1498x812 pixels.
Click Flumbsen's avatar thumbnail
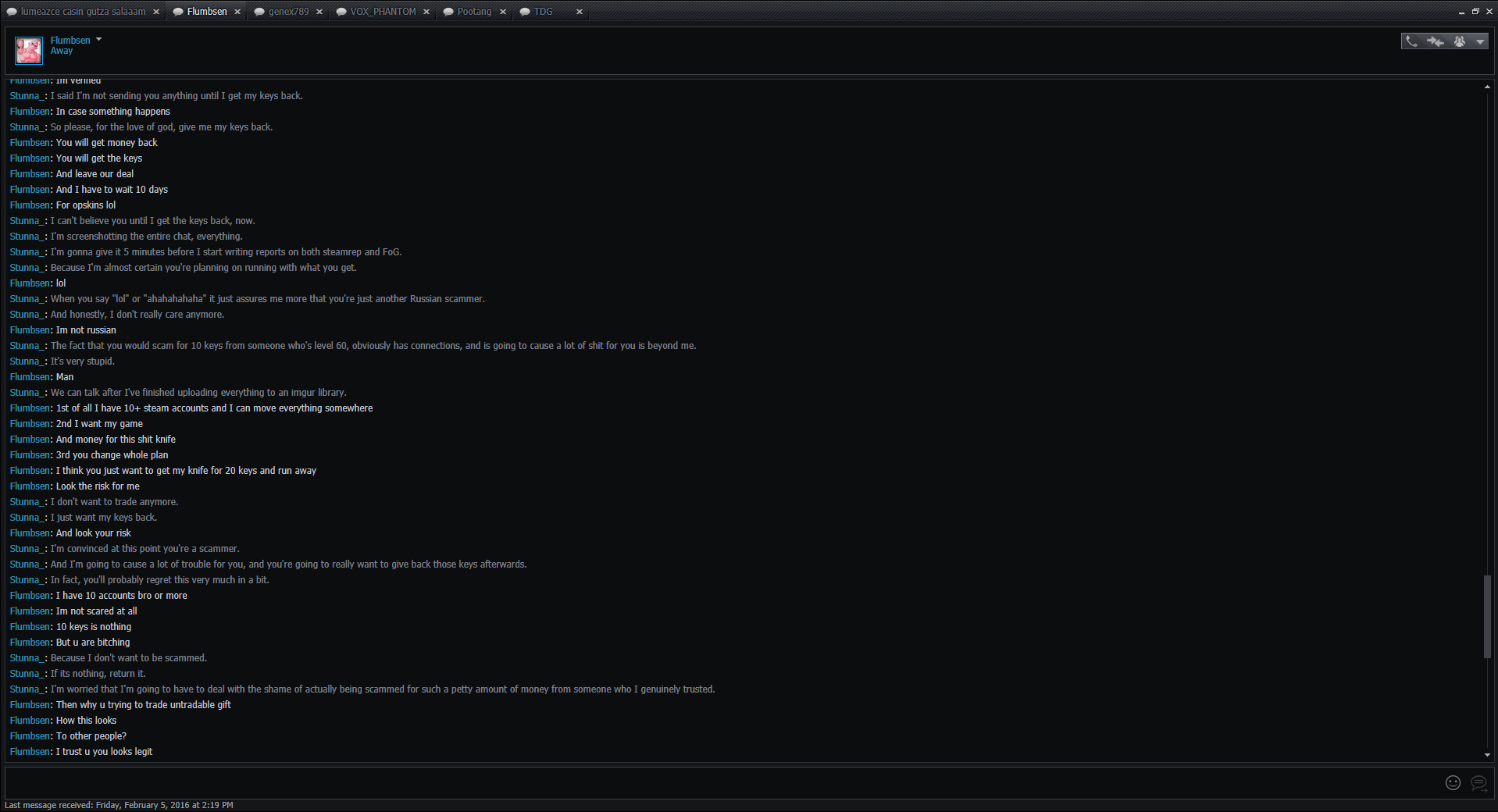click(29, 51)
